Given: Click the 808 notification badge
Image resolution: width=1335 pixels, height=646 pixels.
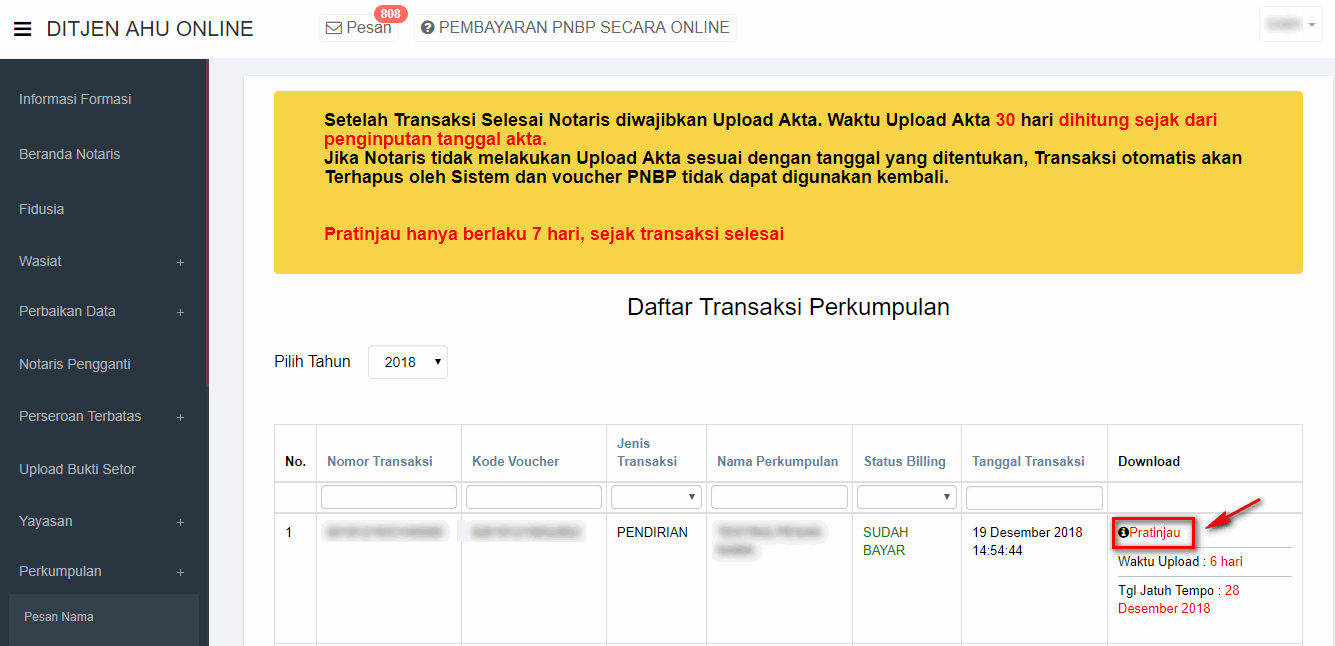Looking at the screenshot, I should (389, 14).
